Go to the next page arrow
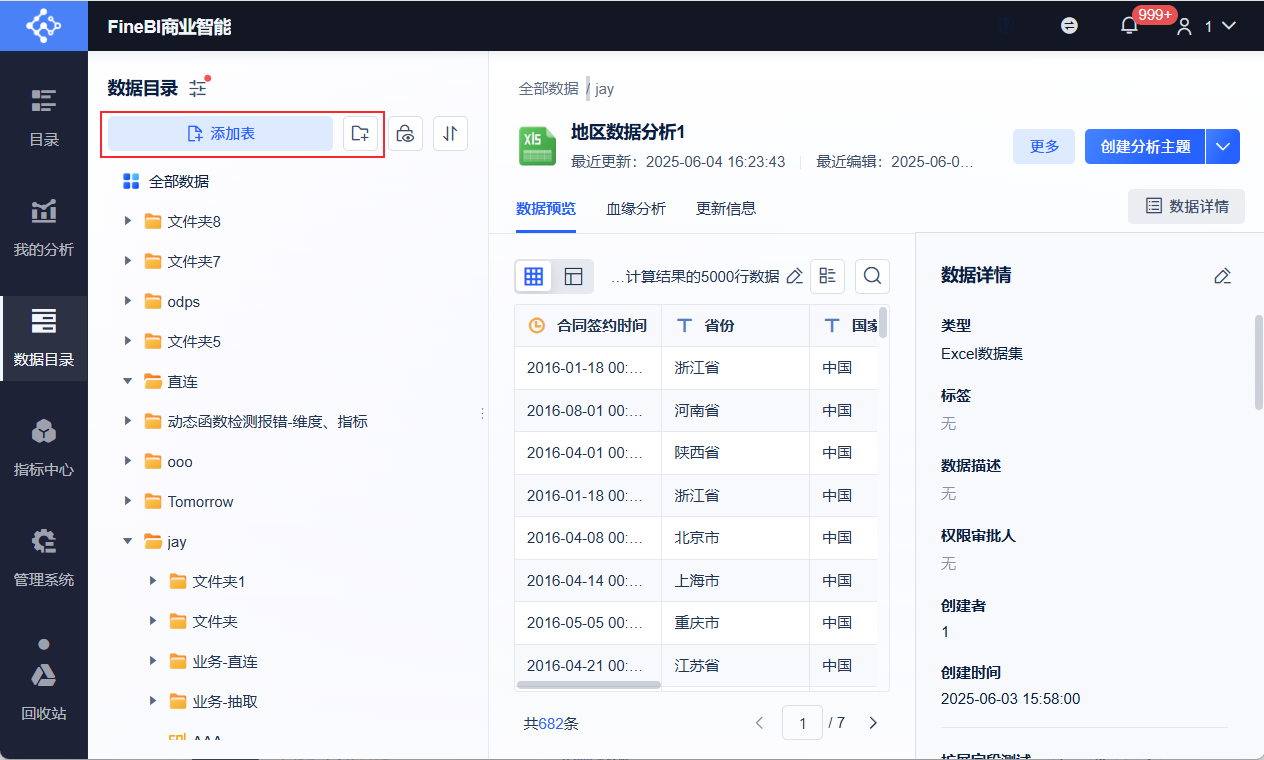This screenshot has height=760, width=1264. [x=873, y=722]
